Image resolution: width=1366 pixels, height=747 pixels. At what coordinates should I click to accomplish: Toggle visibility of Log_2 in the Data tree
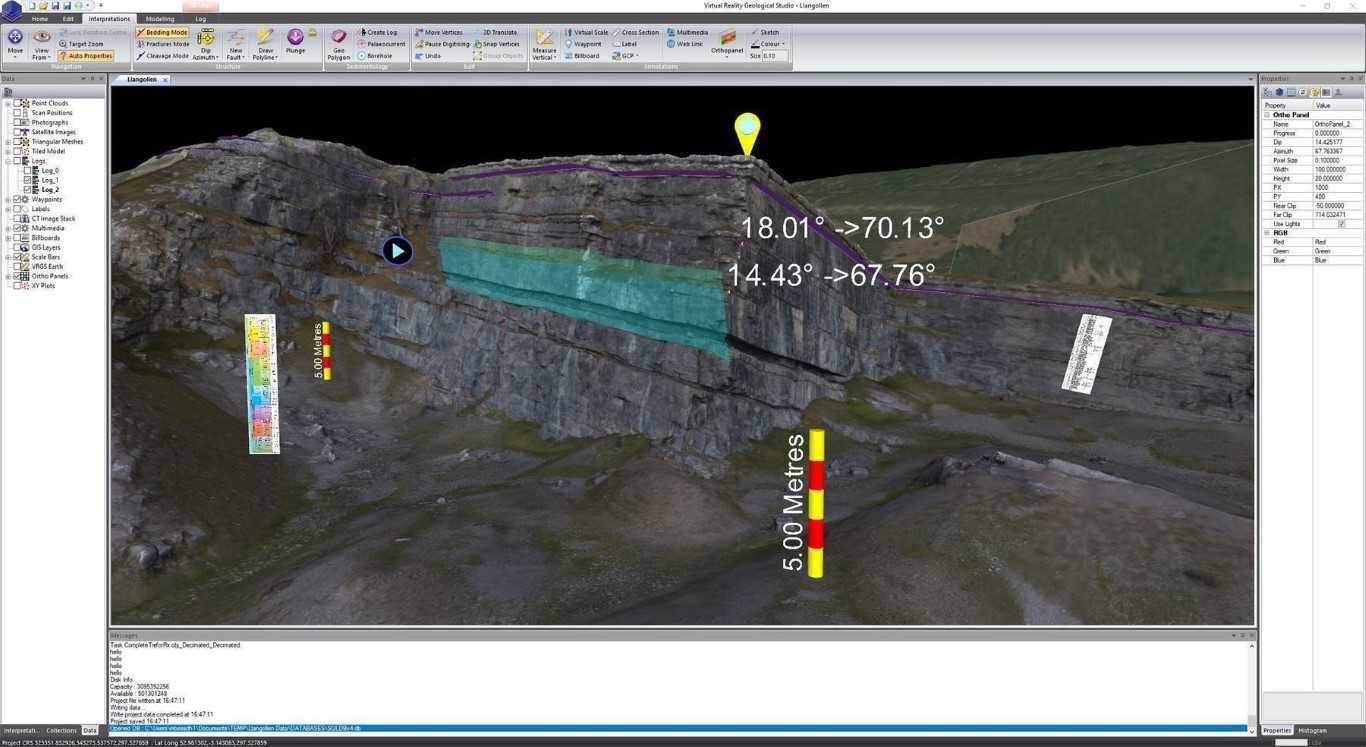[27, 190]
